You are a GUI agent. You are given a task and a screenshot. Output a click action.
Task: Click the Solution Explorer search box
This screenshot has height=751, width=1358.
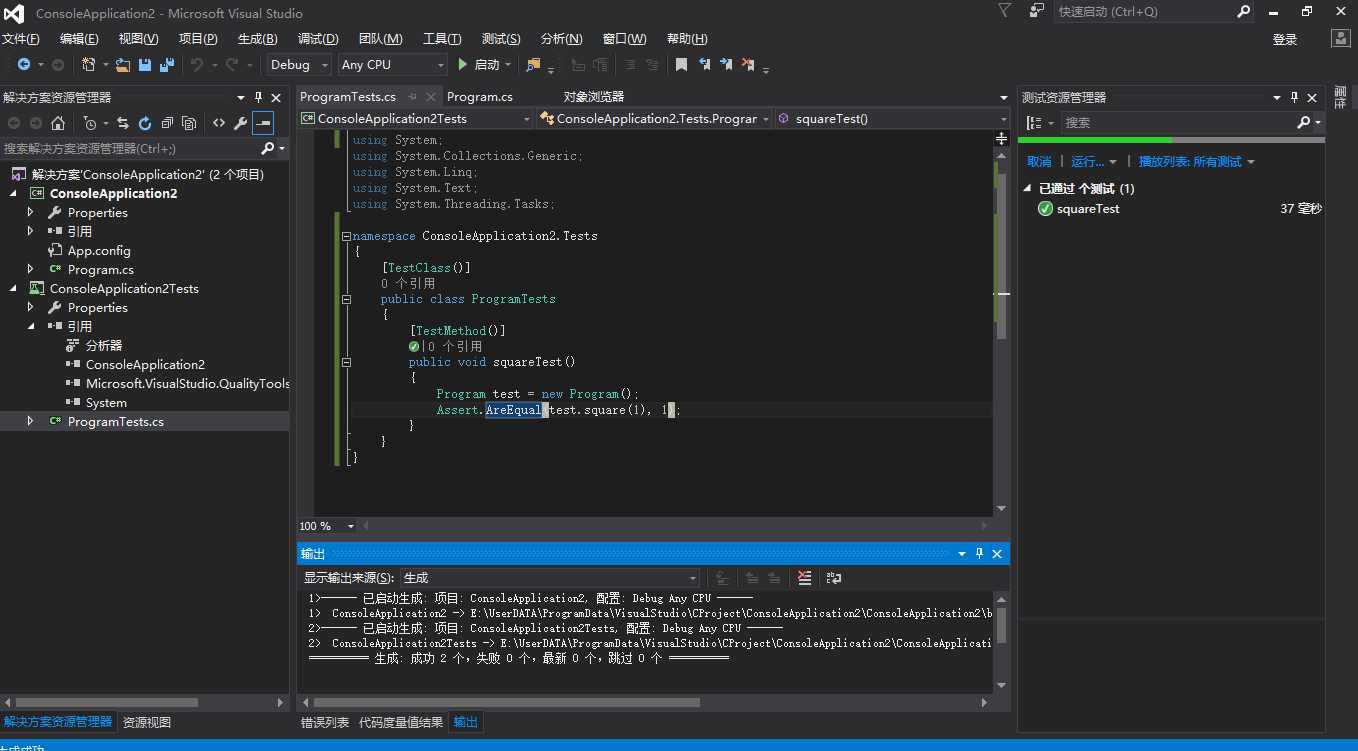[130, 148]
